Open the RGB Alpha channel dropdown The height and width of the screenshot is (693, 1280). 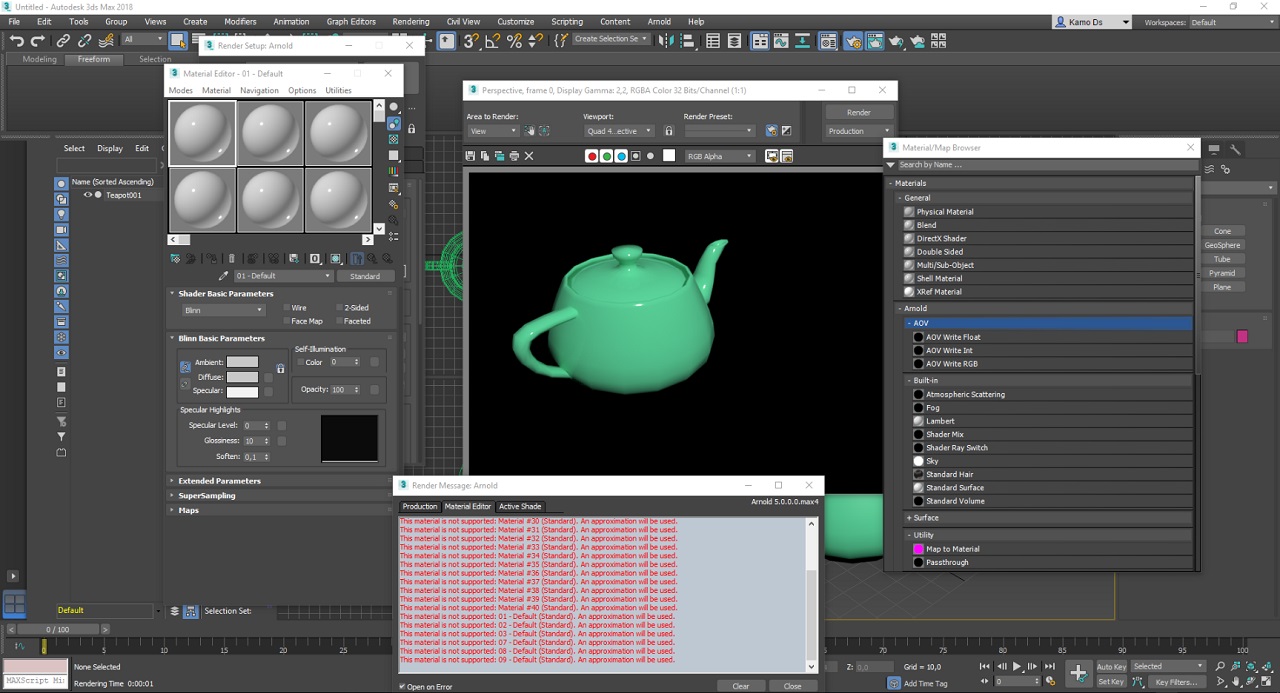[720, 156]
